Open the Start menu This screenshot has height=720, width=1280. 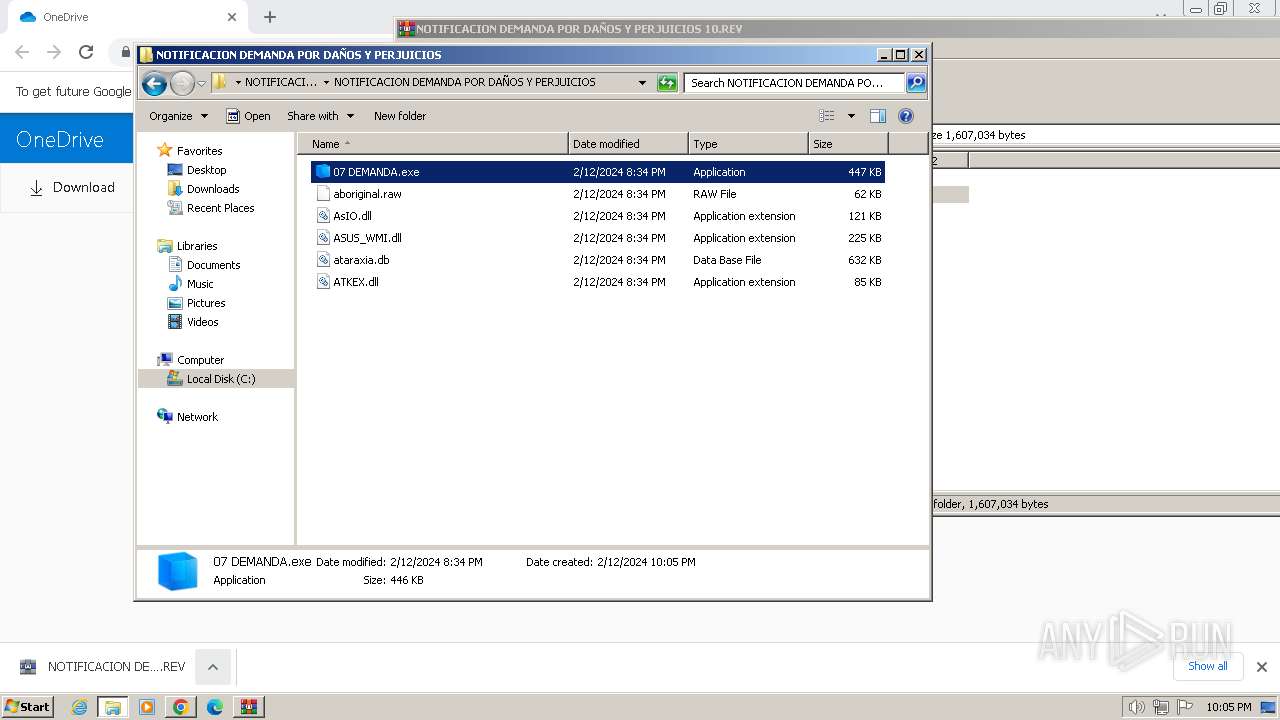pos(28,706)
